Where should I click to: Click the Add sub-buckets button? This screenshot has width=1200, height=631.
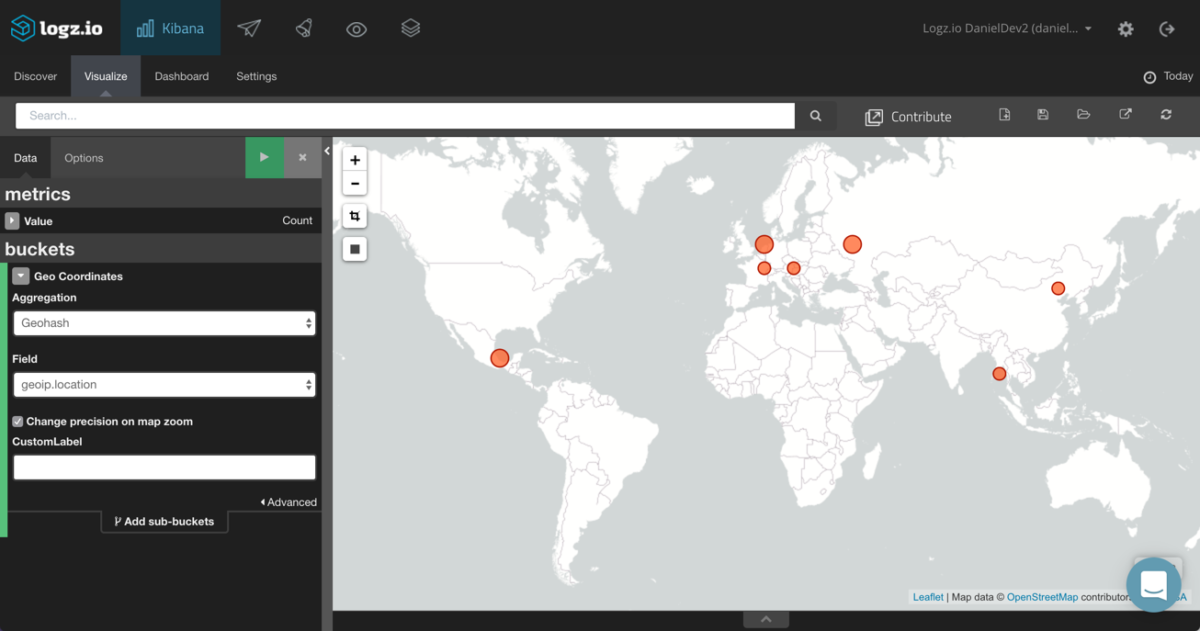(x=164, y=521)
